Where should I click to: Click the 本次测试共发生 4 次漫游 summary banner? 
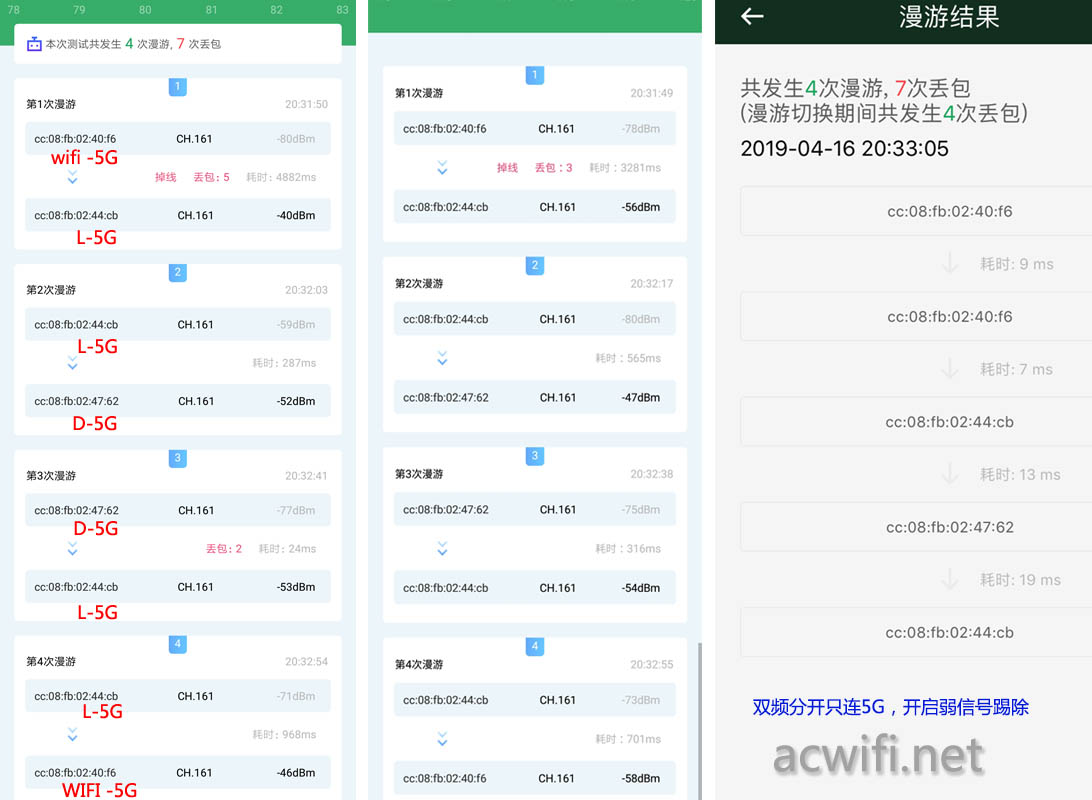(178, 44)
